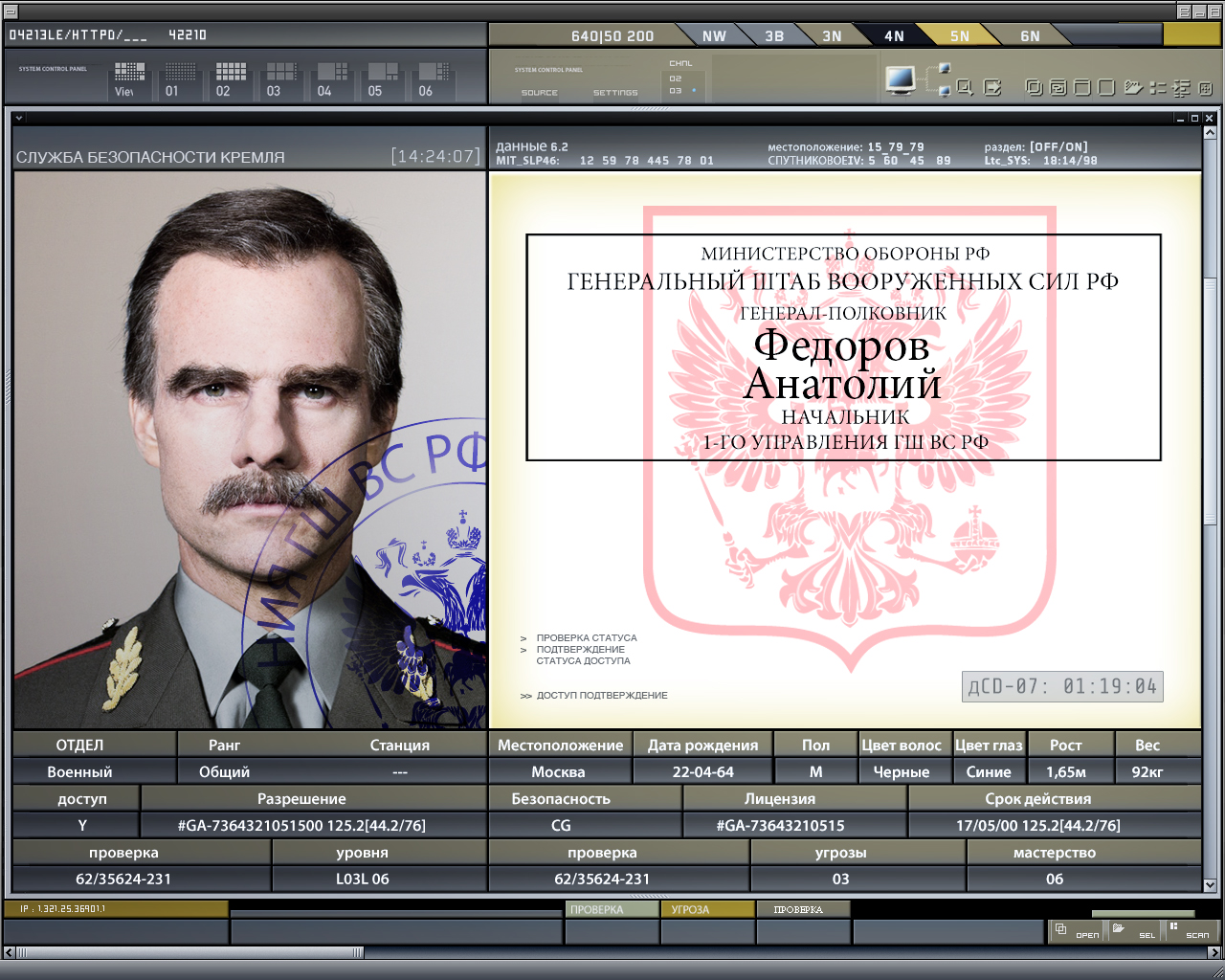This screenshot has height=980, width=1225.
Task: Click the indented tree list icon
Action: (x=1182, y=87)
